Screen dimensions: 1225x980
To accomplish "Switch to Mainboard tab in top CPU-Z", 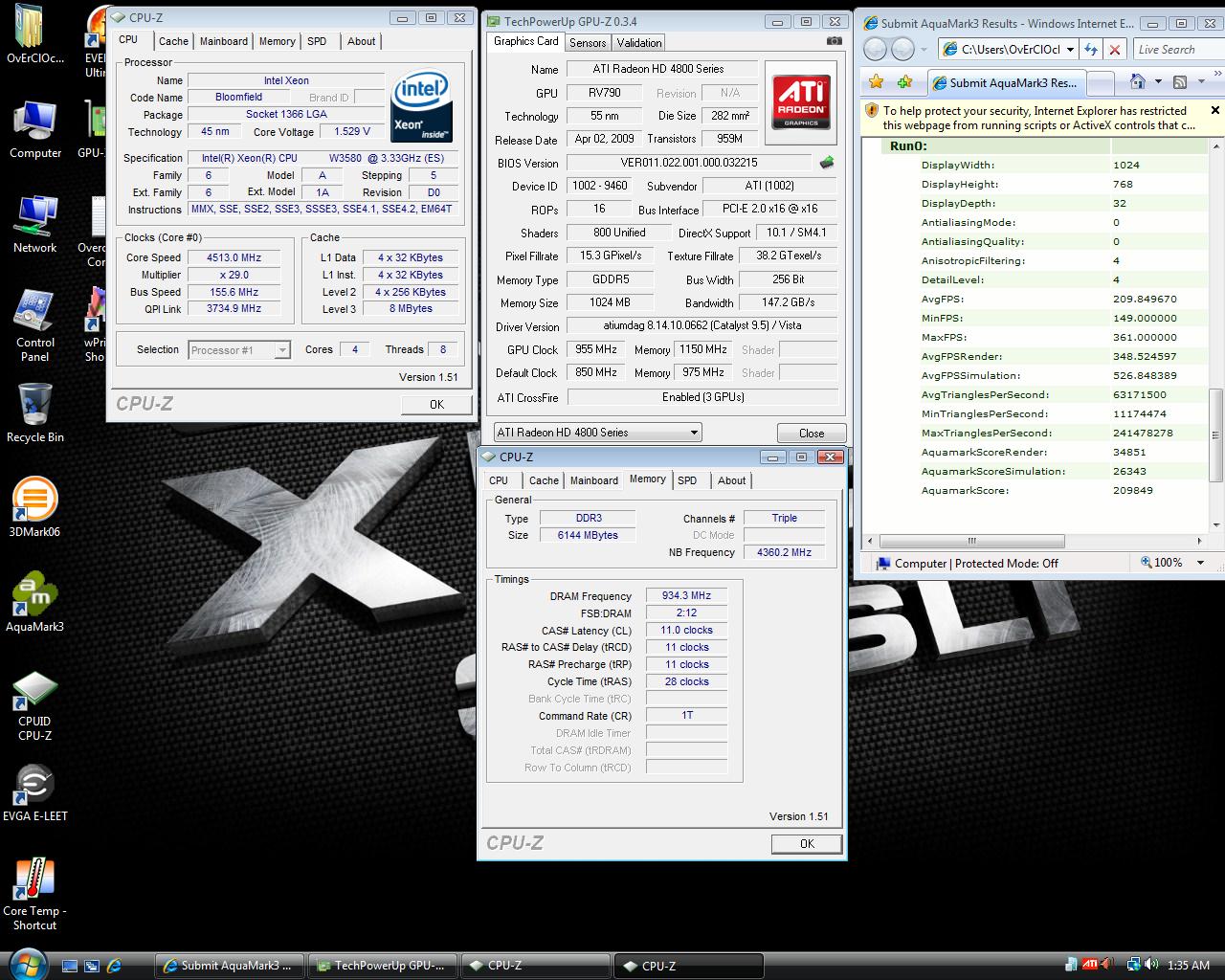I will 224,41.
